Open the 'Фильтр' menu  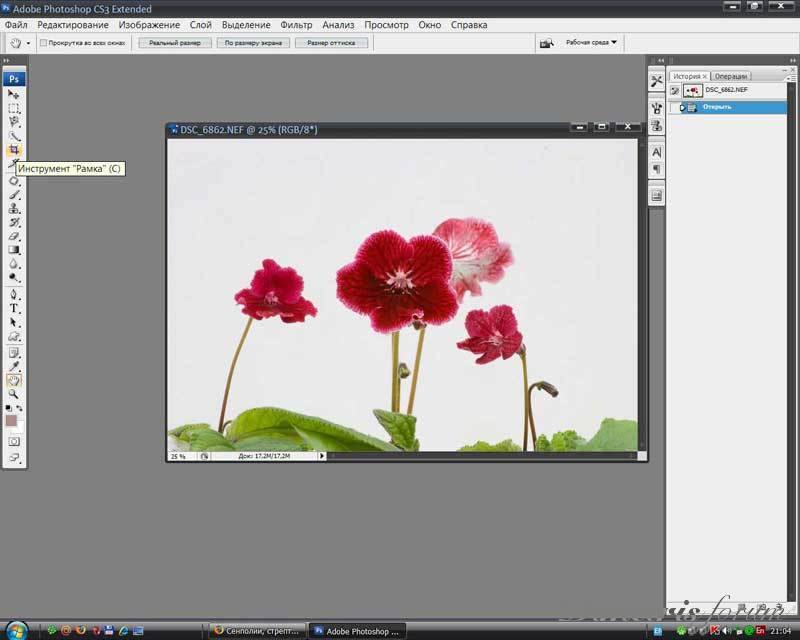click(296, 24)
